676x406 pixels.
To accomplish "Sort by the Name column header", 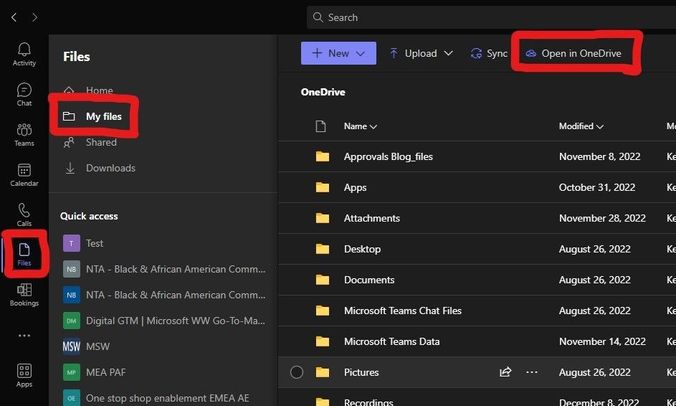I will coord(360,126).
